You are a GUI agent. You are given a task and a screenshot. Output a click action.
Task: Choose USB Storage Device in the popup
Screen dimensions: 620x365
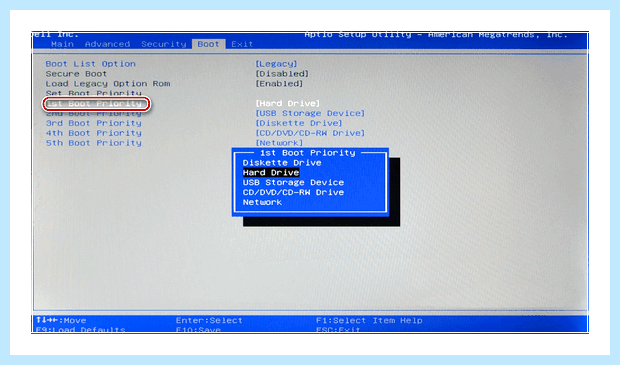[293, 182]
